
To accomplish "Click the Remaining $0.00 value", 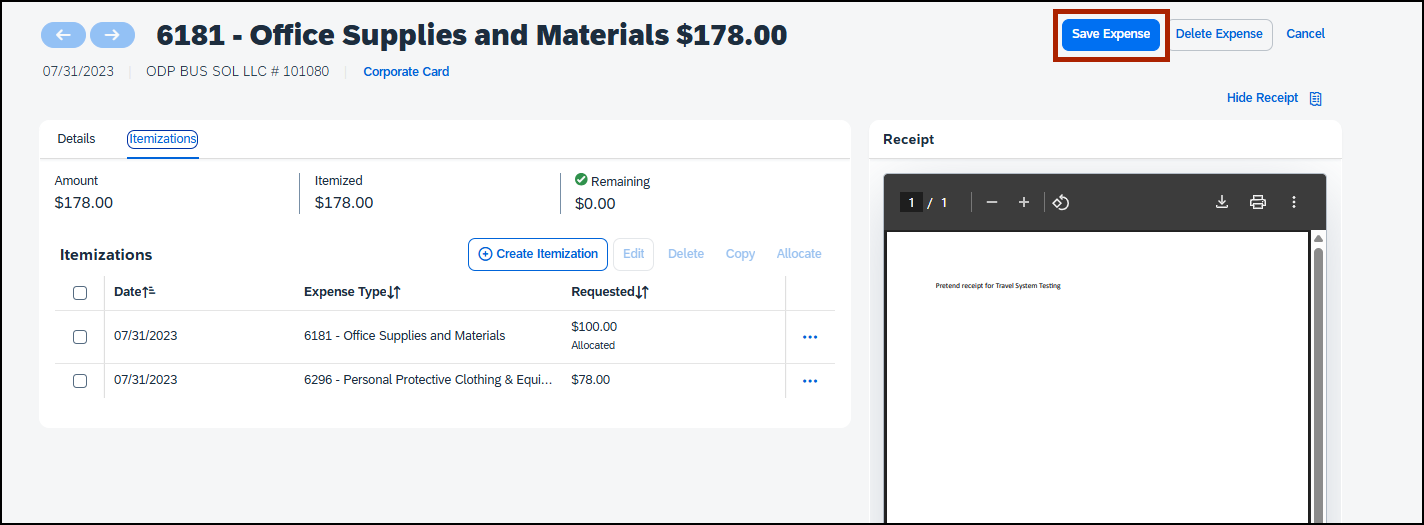I will point(595,204).
